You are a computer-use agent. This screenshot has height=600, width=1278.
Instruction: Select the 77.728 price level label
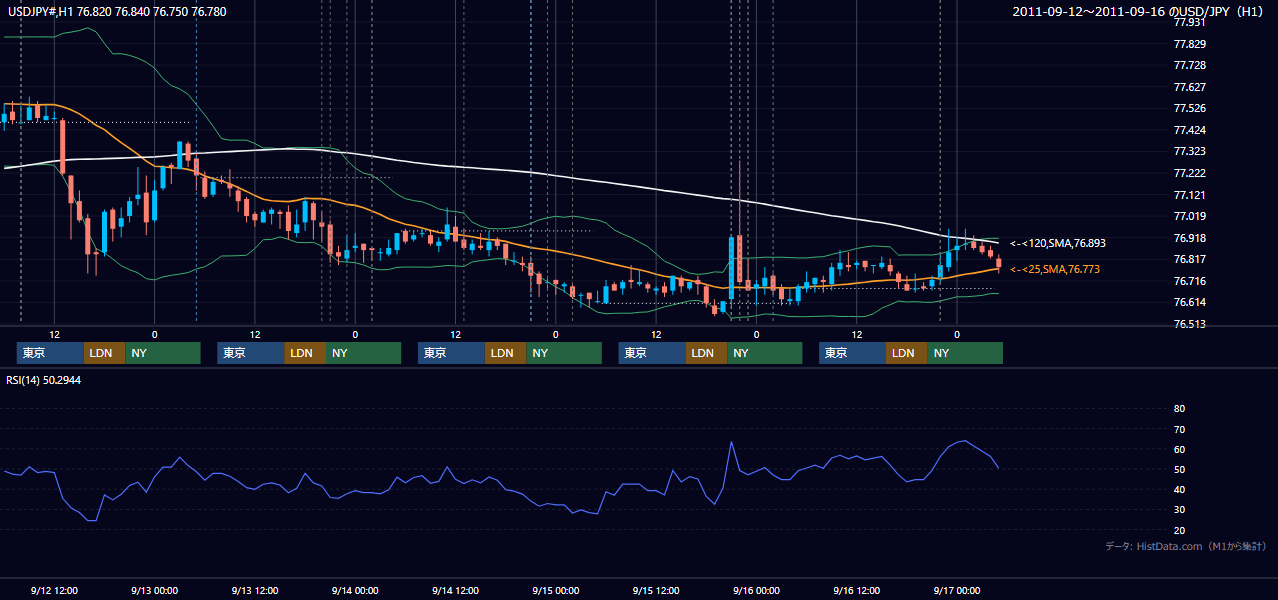(x=1190, y=65)
